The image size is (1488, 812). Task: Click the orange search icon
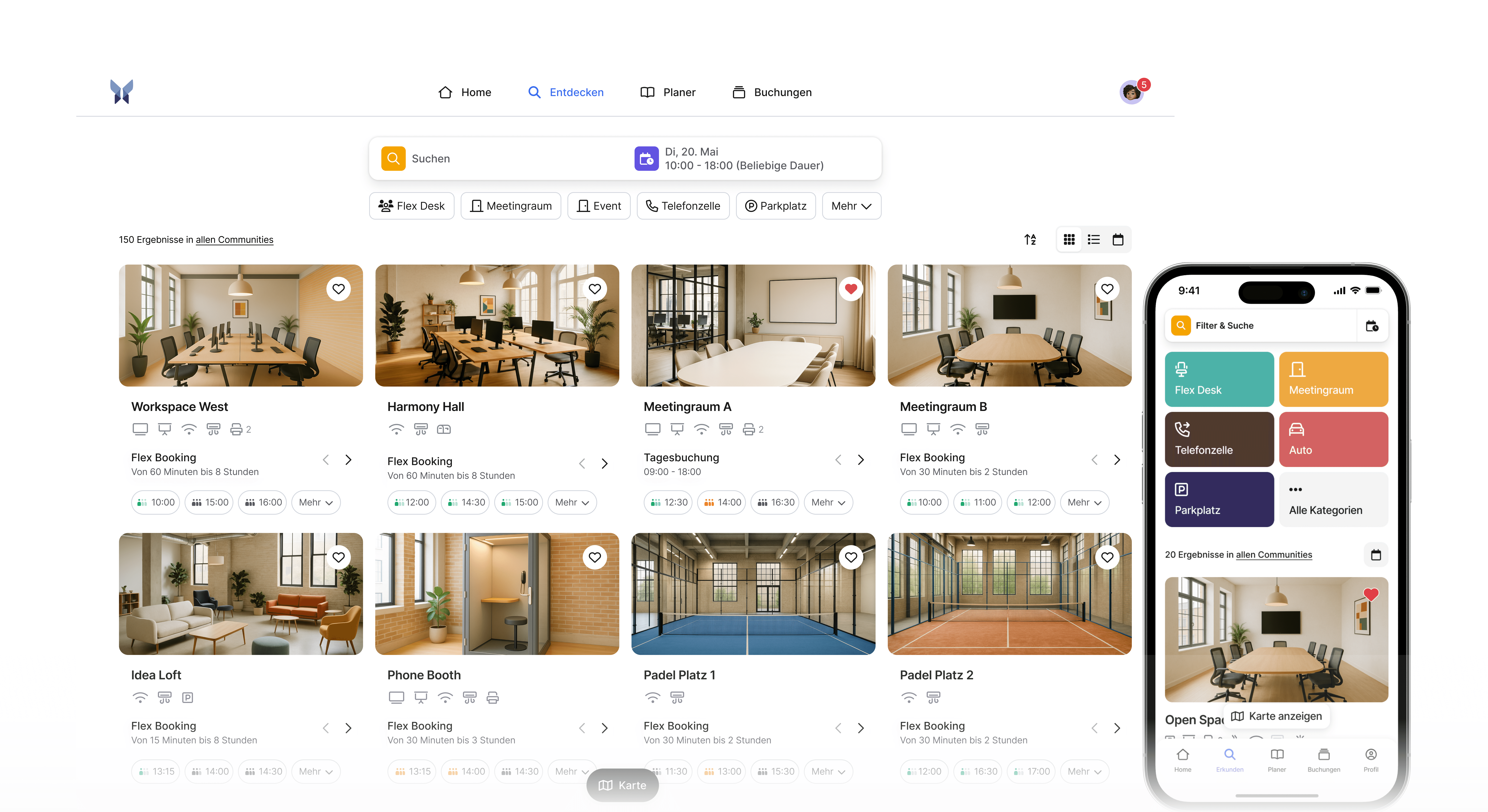393,158
